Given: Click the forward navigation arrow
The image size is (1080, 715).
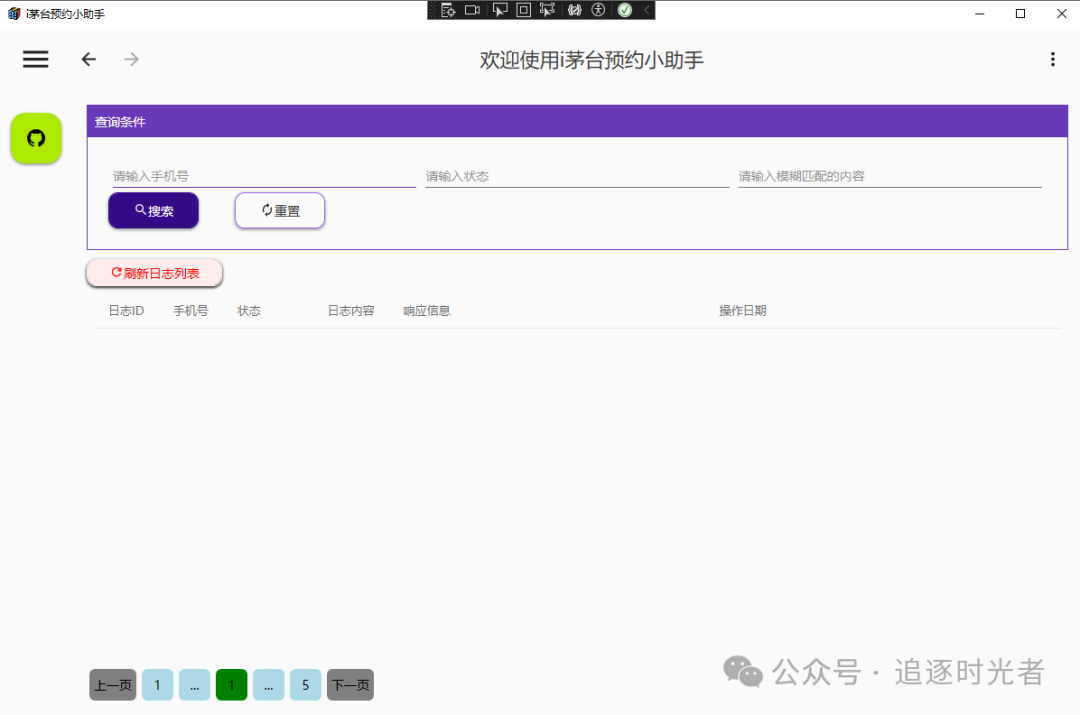Looking at the screenshot, I should coord(131,59).
